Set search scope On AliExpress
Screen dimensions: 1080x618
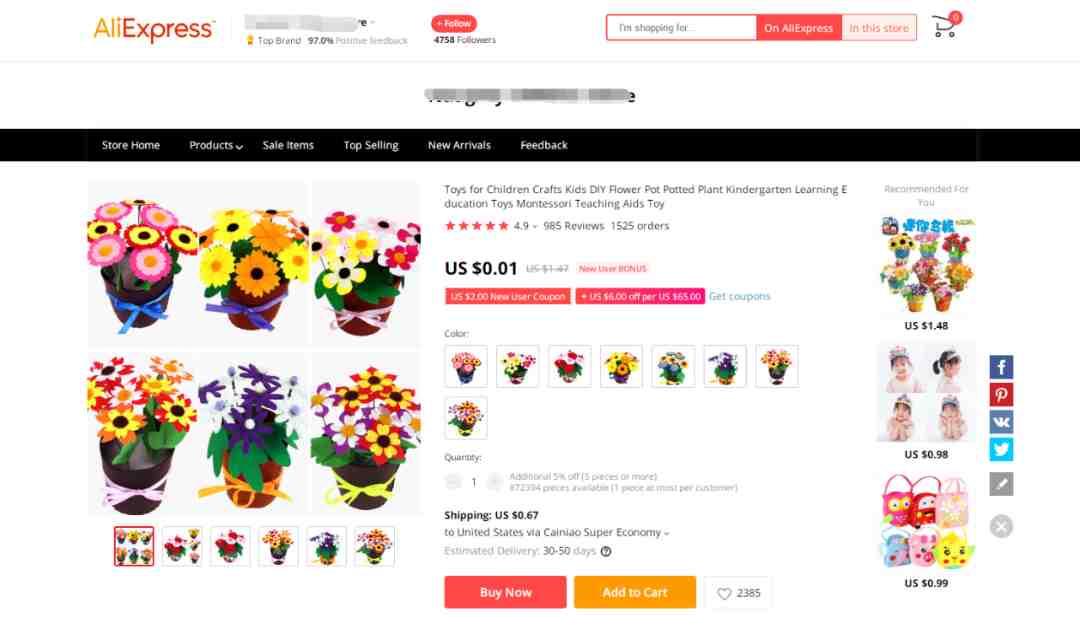[798, 28]
